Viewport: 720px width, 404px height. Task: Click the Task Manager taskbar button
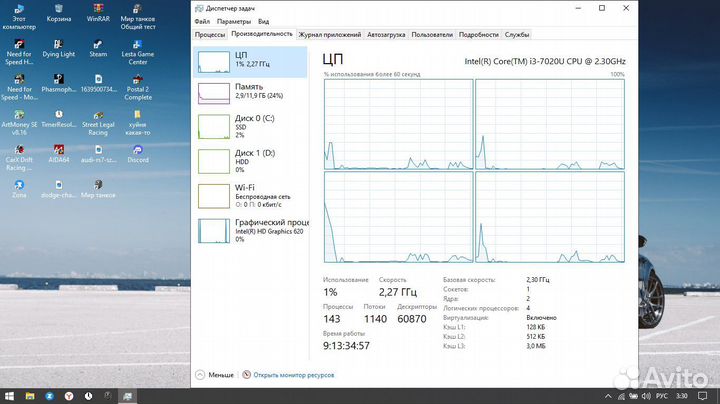(x=127, y=396)
